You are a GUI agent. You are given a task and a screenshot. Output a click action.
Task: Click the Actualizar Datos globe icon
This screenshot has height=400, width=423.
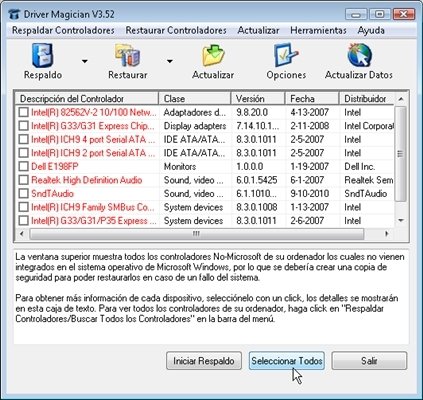click(359, 55)
